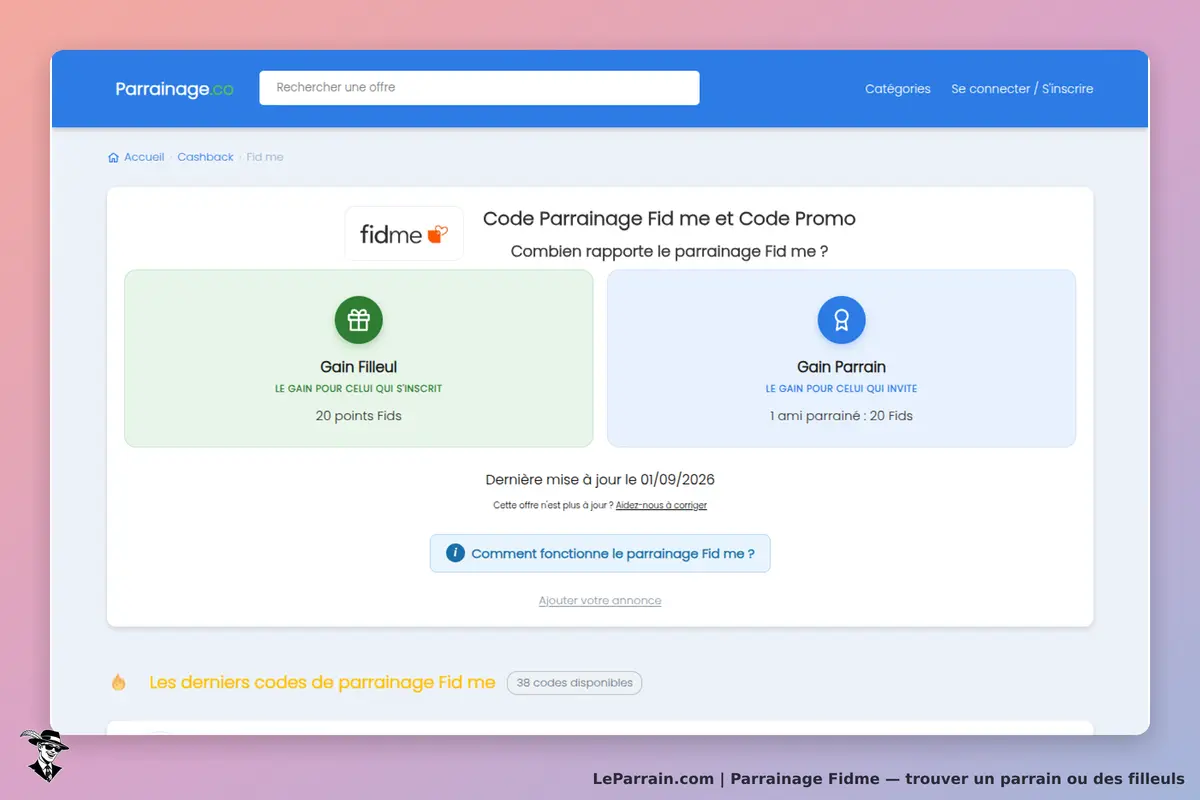Open the fidme logo thumbnail
This screenshot has height=800, width=1200.
point(404,234)
